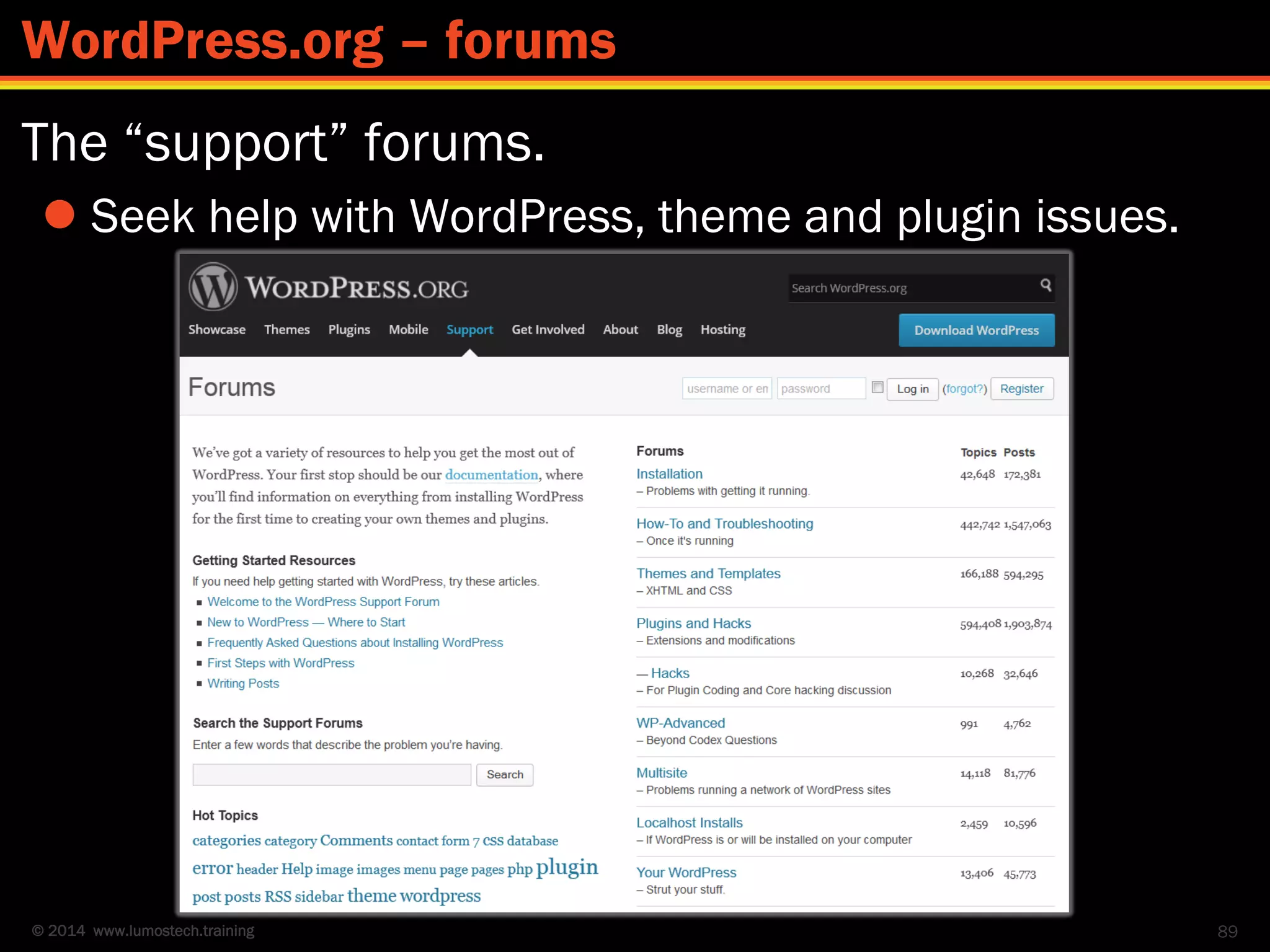Open the Plugins menu item
The image size is (1270, 952).
pos(349,330)
